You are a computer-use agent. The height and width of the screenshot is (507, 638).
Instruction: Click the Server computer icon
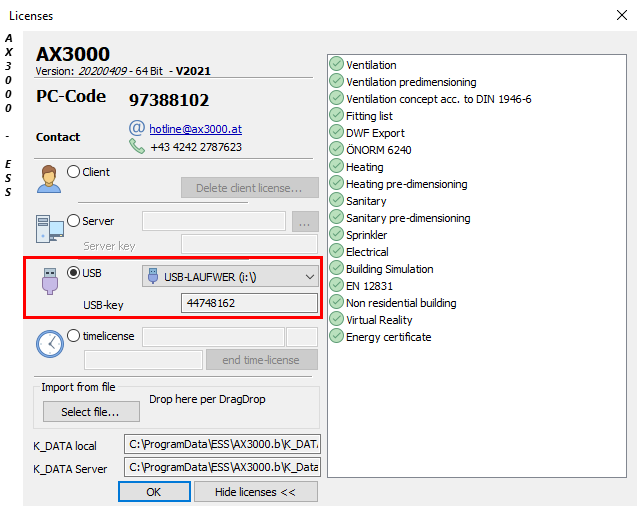coord(50,229)
